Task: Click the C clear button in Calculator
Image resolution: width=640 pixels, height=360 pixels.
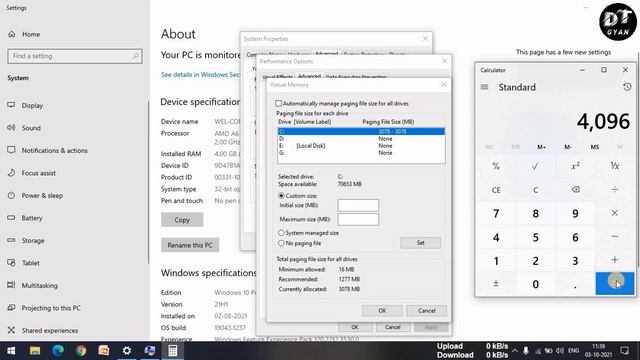Action: [x=536, y=190]
